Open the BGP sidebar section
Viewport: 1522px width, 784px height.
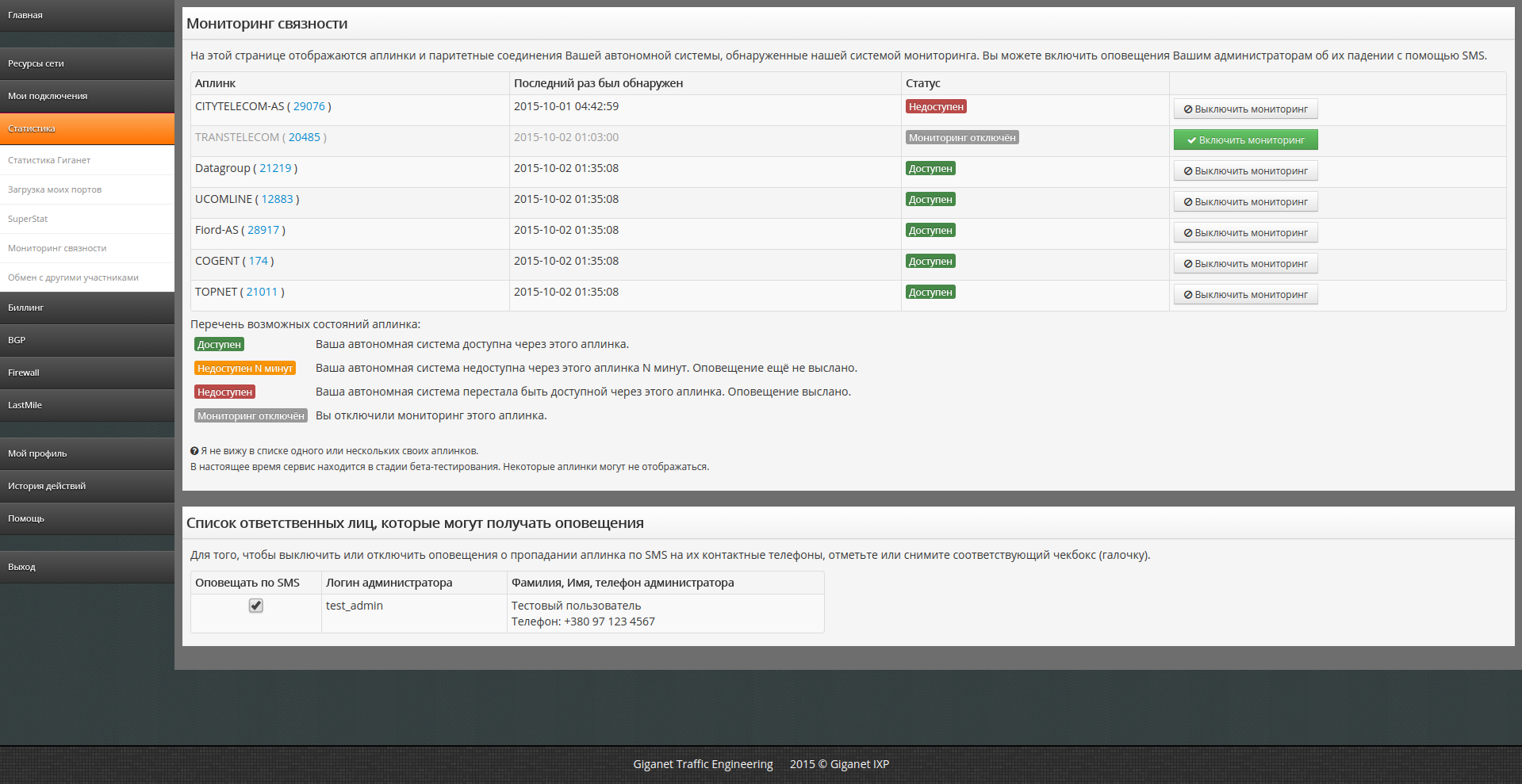click(x=87, y=340)
